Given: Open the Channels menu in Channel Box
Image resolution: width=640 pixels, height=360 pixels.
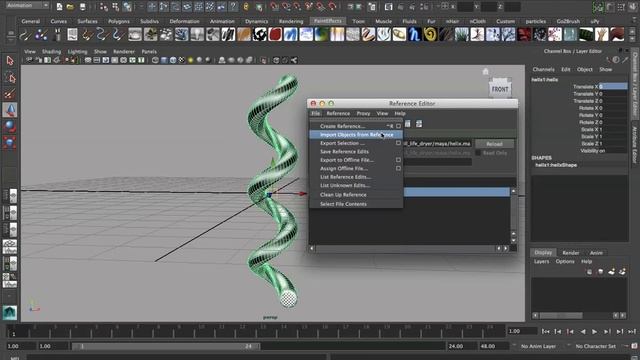Looking at the screenshot, I should pos(543,69).
